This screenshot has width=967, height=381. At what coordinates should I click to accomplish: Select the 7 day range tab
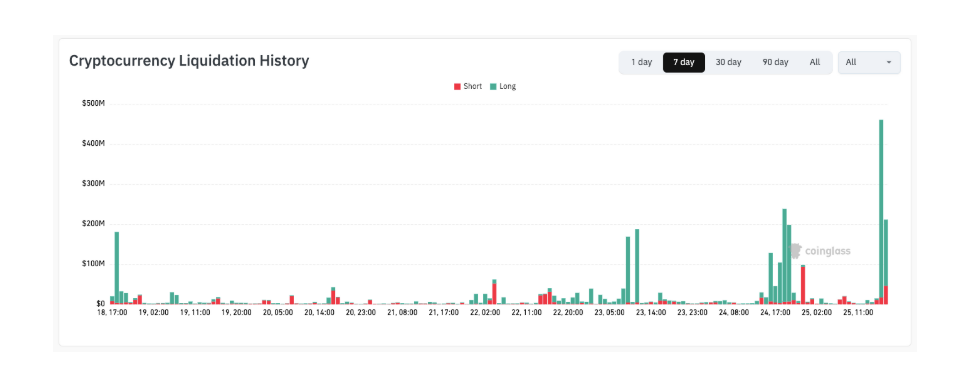683,62
